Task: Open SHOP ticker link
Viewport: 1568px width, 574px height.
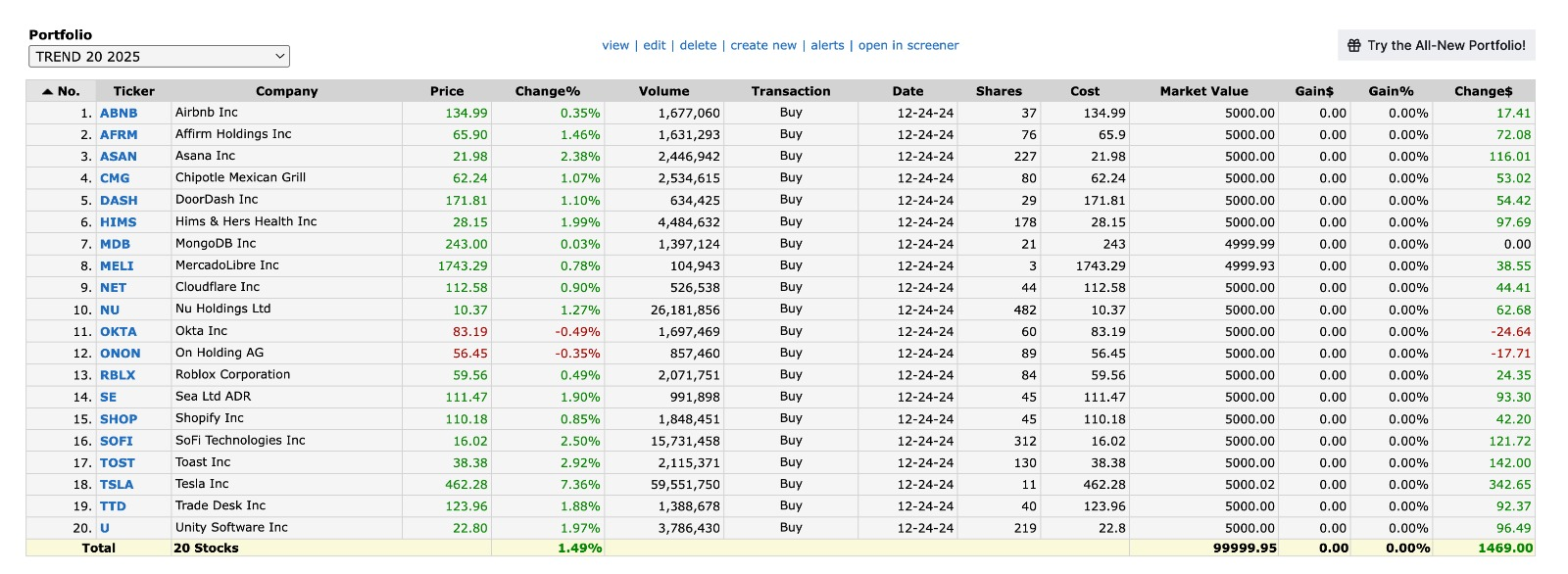Action: (119, 419)
